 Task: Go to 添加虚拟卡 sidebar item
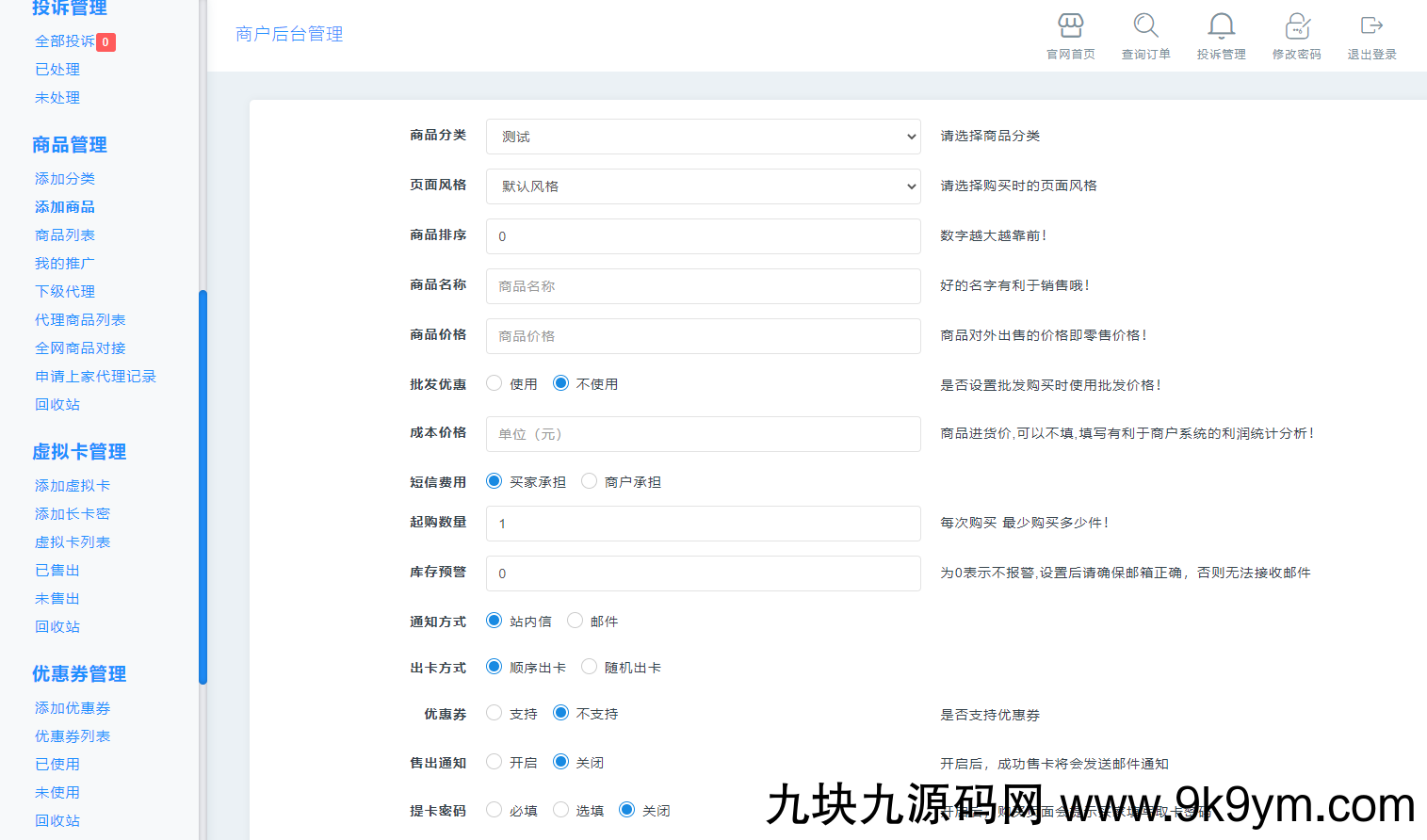73,486
